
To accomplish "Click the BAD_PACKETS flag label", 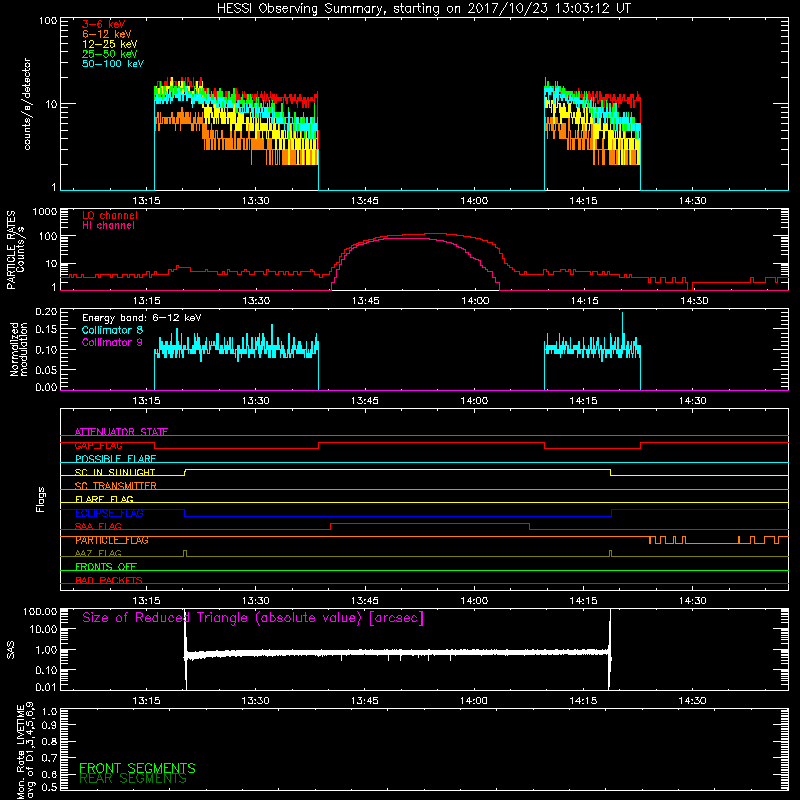I will pos(109,581).
